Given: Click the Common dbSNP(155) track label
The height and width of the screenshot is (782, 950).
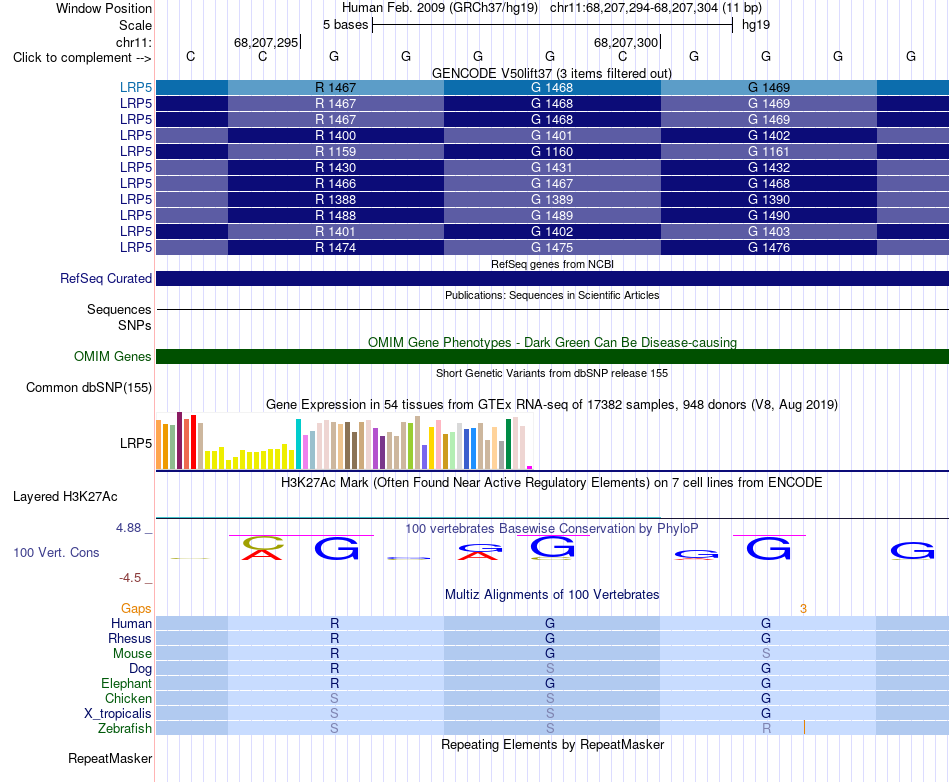Looking at the screenshot, I should (x=89, y=388).
